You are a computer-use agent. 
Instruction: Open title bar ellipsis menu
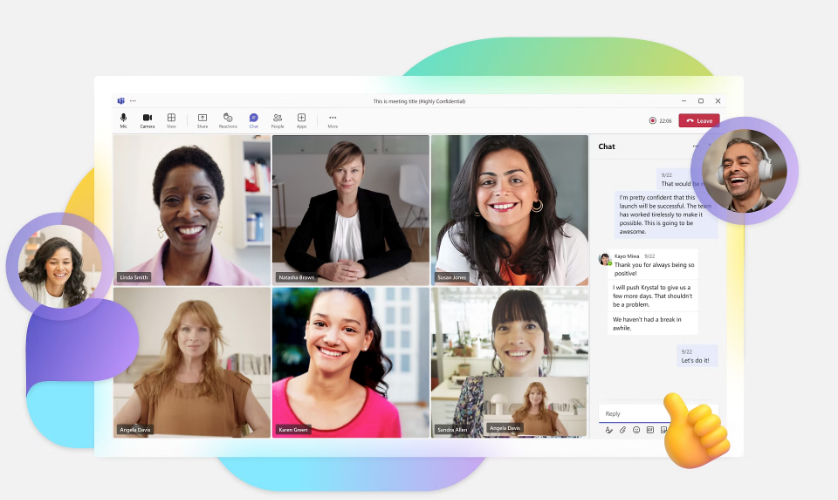click(x=132, y=101)
